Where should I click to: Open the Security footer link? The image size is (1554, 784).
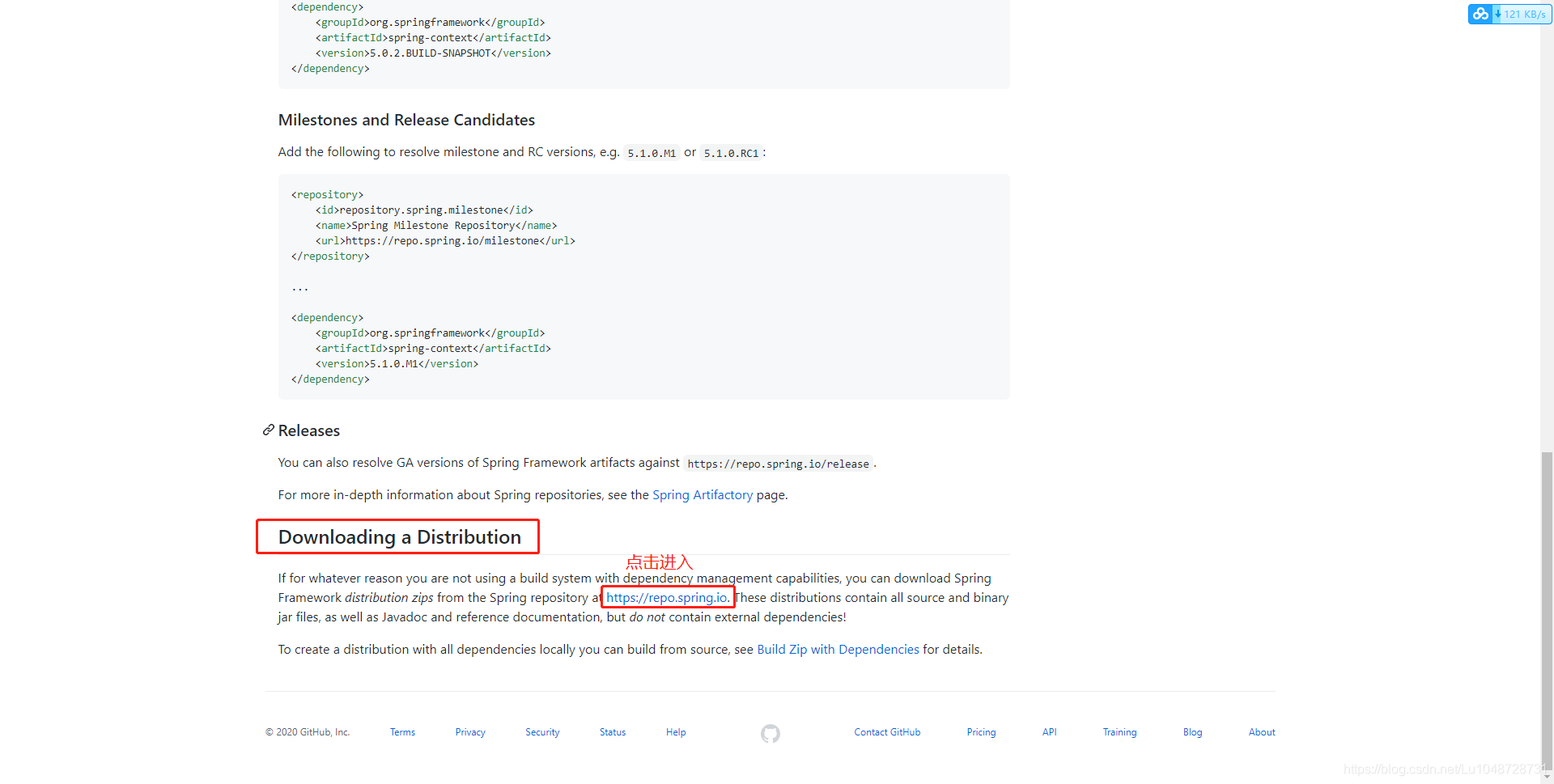click(x=542, y=732)
